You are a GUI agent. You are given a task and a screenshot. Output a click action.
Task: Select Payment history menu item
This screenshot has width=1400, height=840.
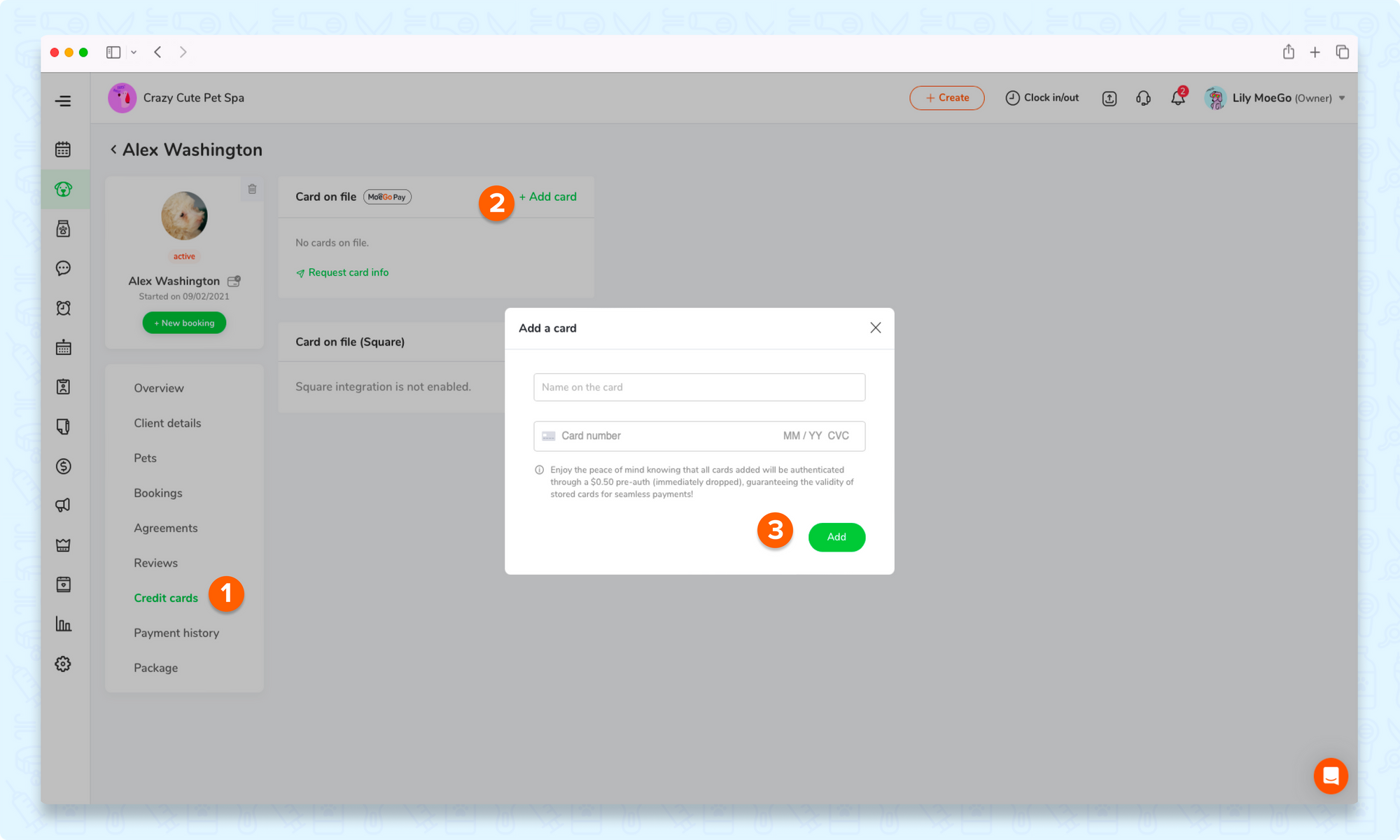pos(176,633)
